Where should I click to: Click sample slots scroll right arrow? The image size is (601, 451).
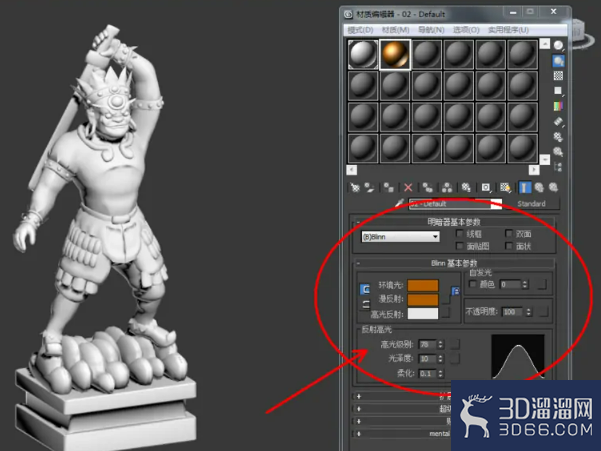pyautogui.click(x=534, y=170)
